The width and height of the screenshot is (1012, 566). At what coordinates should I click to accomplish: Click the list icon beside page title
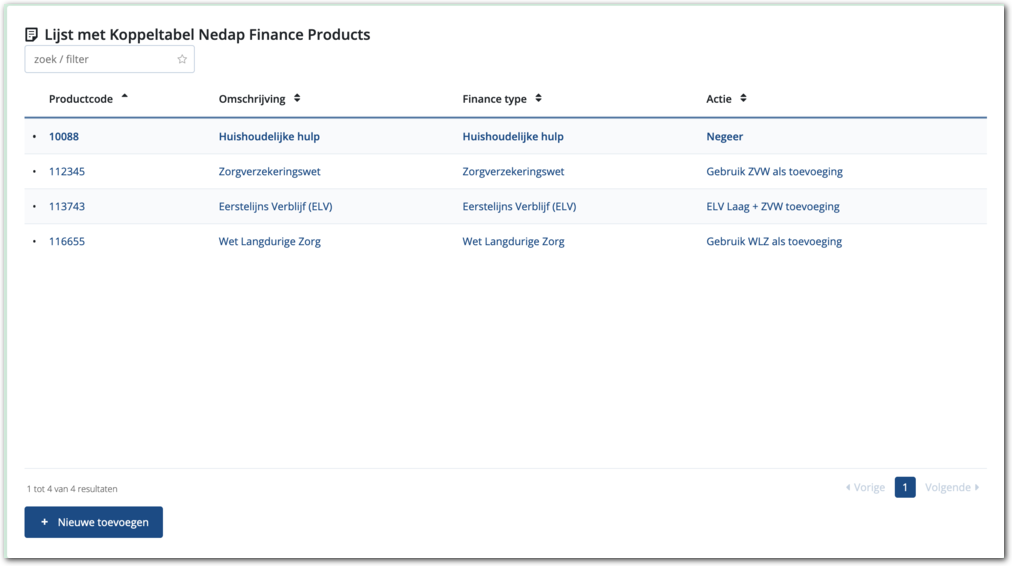[x=32, y=35]
